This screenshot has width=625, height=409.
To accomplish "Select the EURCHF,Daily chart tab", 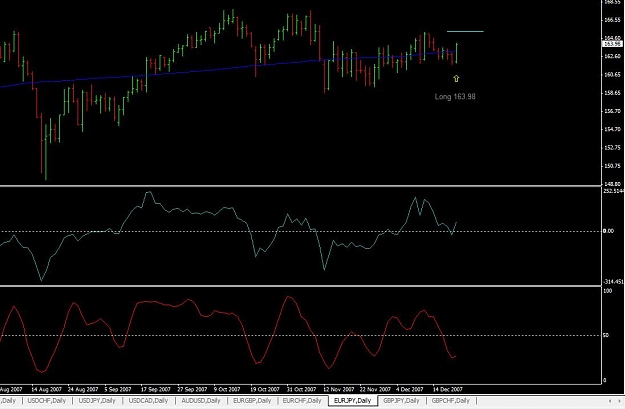I will pos(302,401).
